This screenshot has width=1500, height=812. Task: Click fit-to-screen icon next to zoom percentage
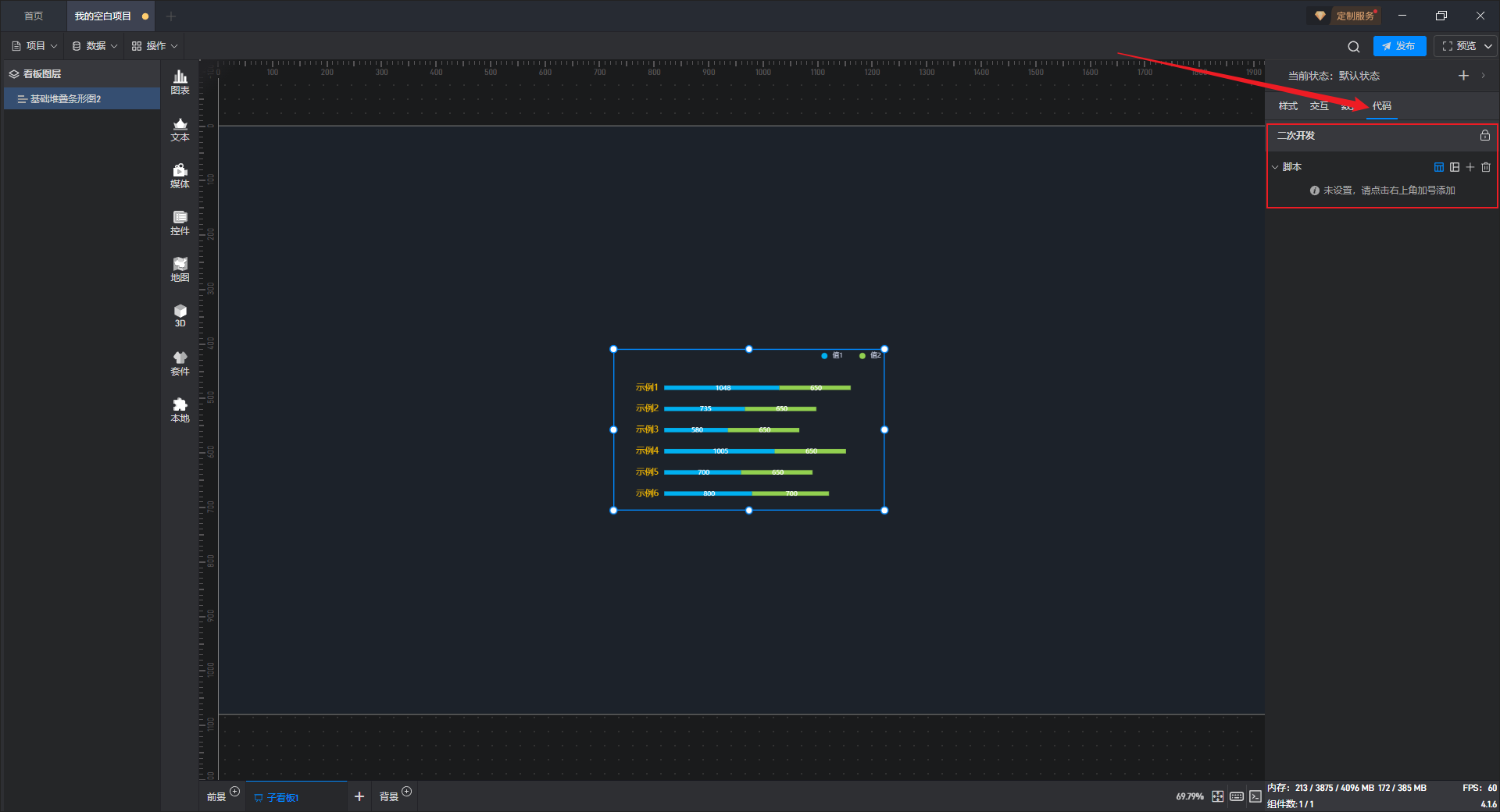pos(1218,796)
